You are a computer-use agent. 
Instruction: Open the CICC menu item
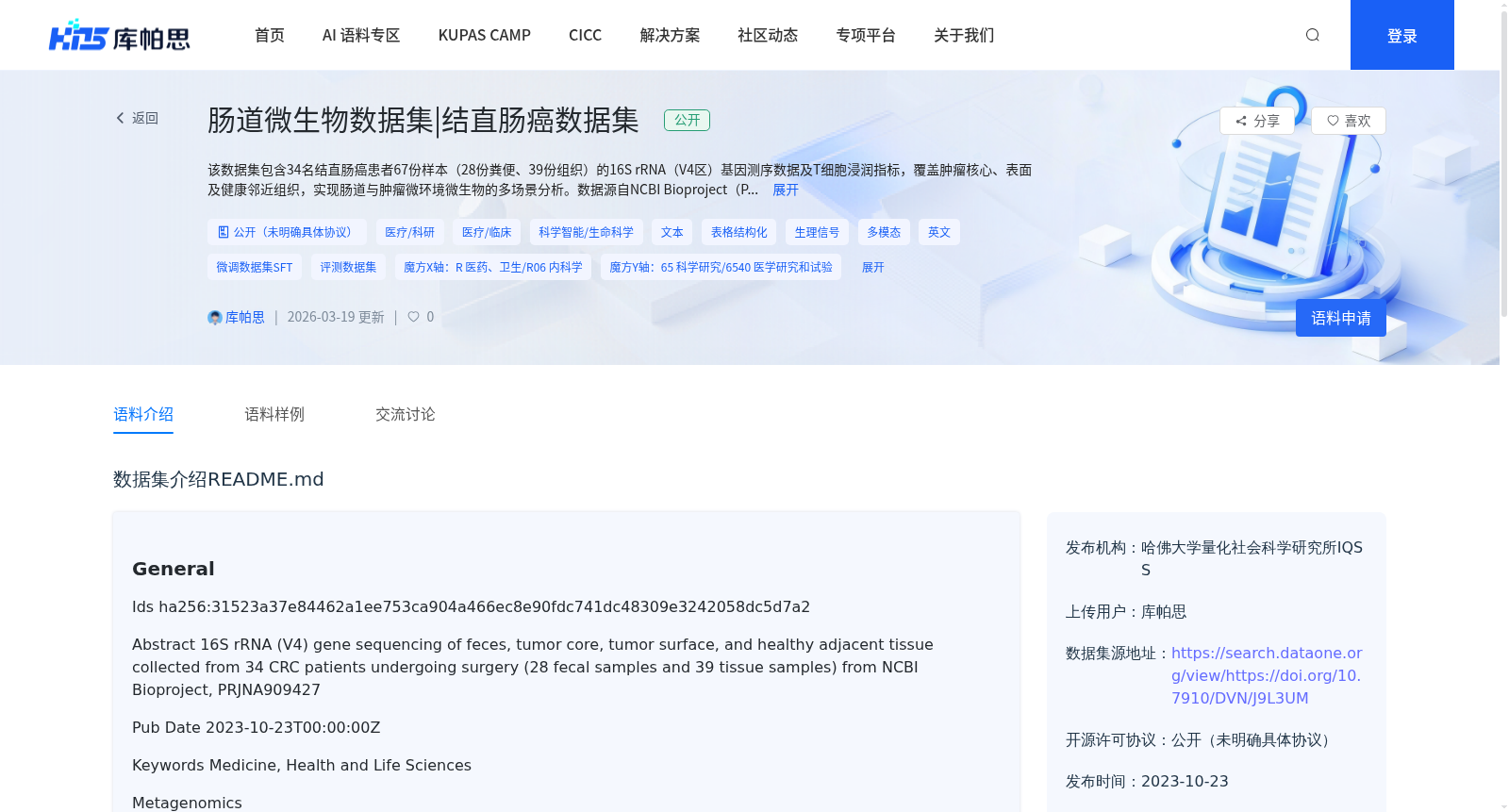coord(585,35)
